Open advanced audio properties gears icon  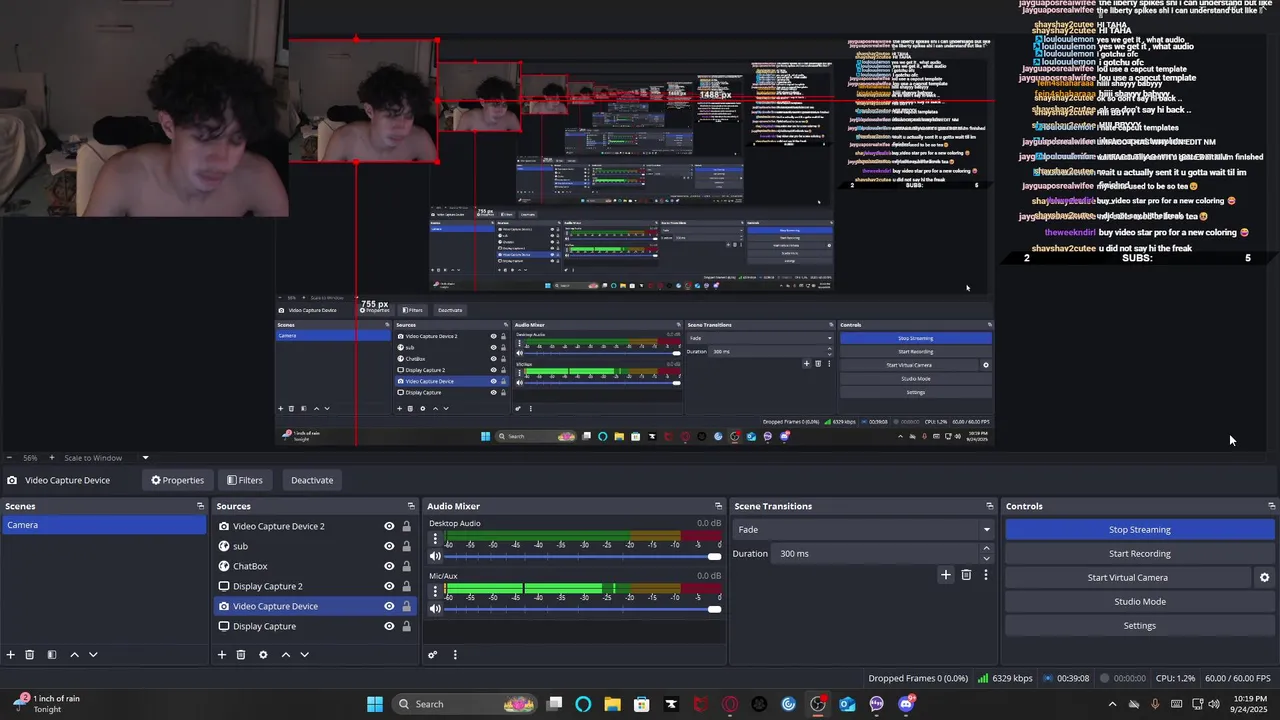click(x=433, y=655)
